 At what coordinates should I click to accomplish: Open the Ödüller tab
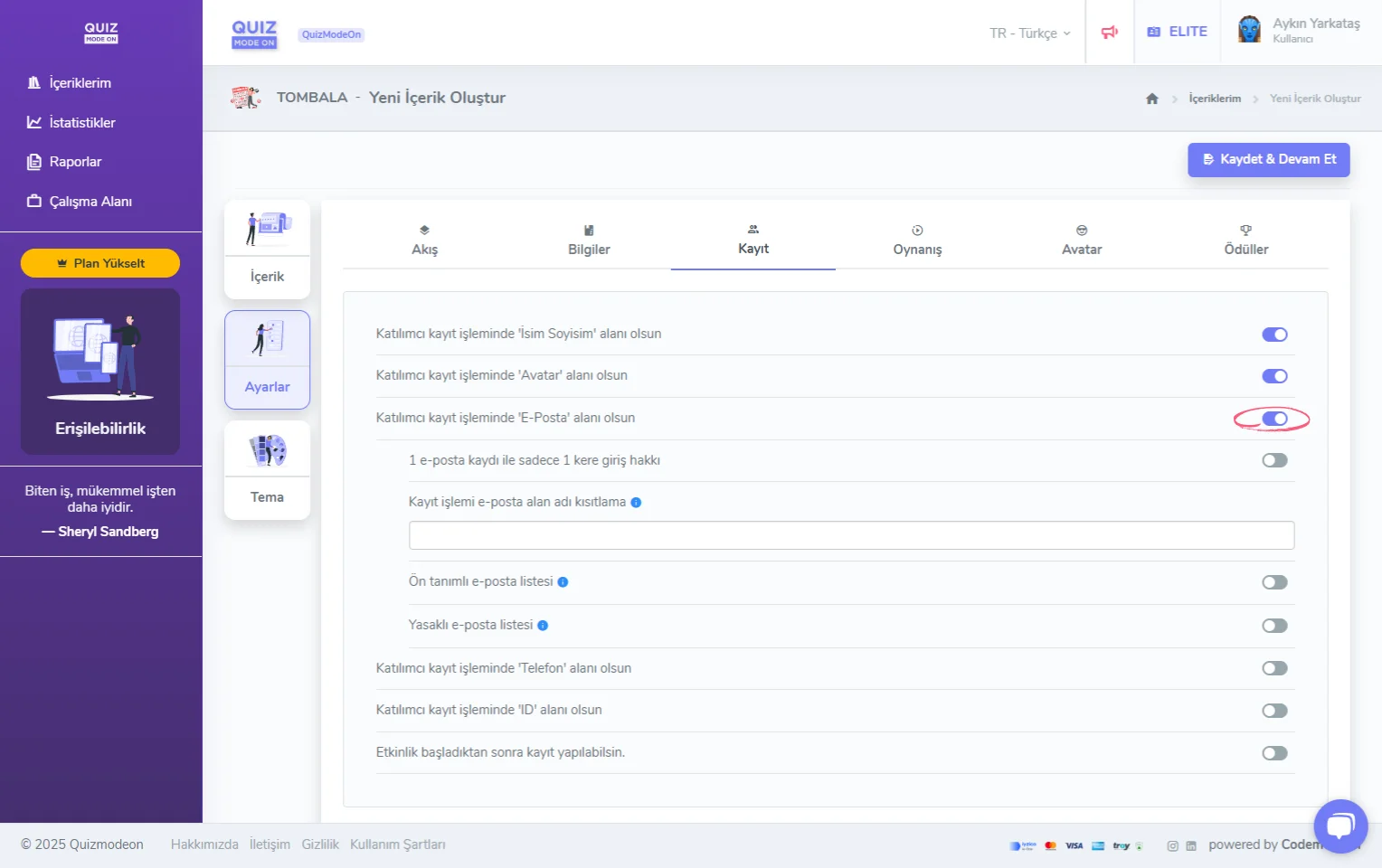click(x=1245, y=241)
